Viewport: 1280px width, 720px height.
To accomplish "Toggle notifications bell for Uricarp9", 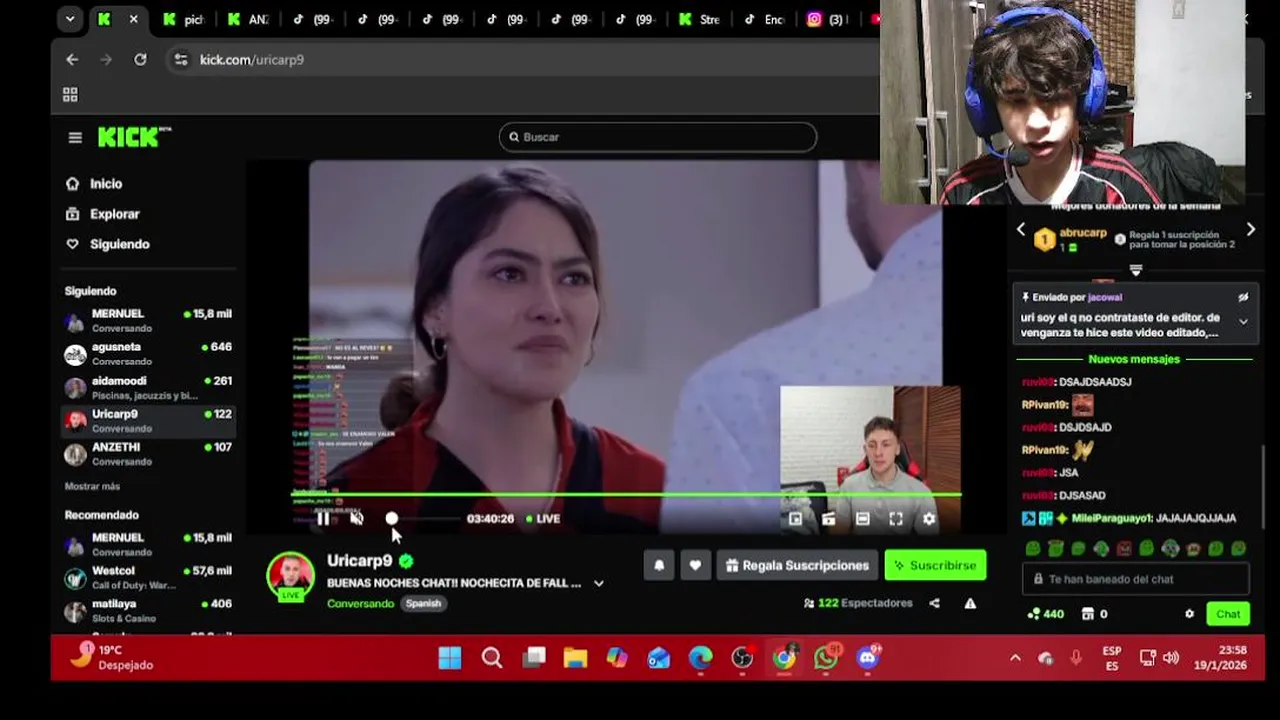I will pyautogui.click(x=659, y=565).
